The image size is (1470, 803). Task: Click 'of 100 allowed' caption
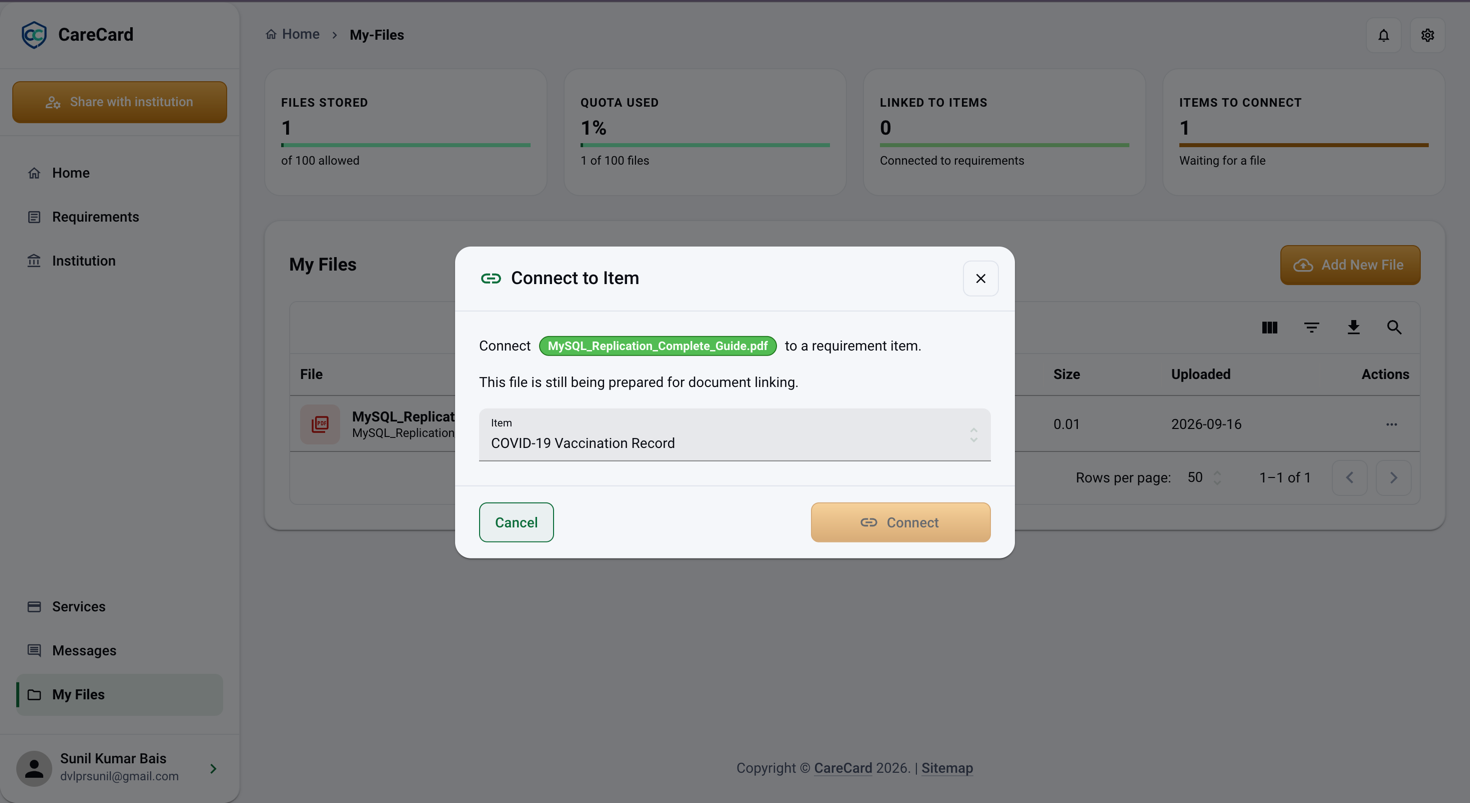click(x=320, y=161)
